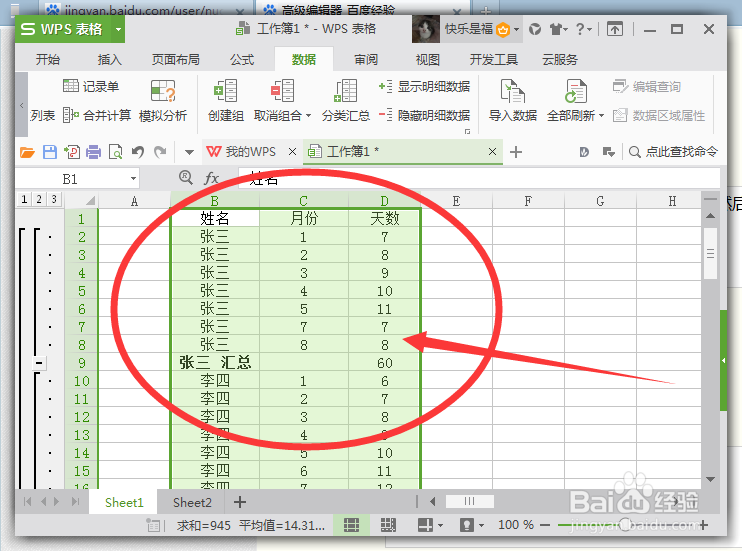
Task: Open the outline group dialog launcher
Action: point(468,132)
